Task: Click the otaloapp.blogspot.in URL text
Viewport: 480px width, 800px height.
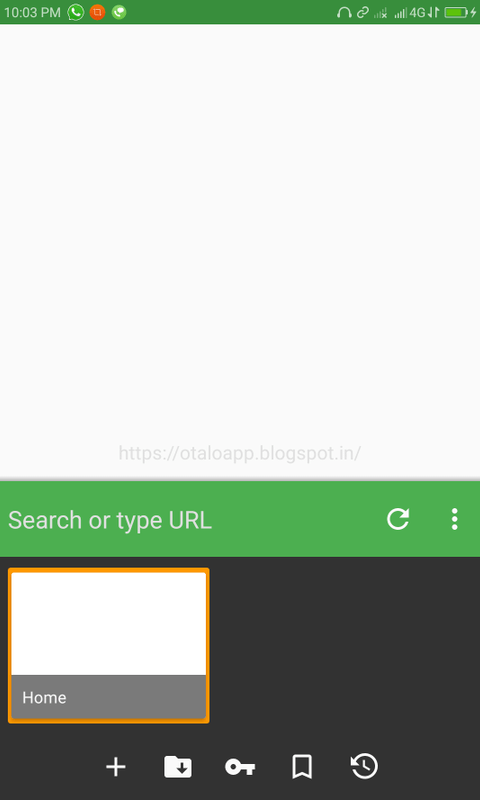Action: [240, 453]
